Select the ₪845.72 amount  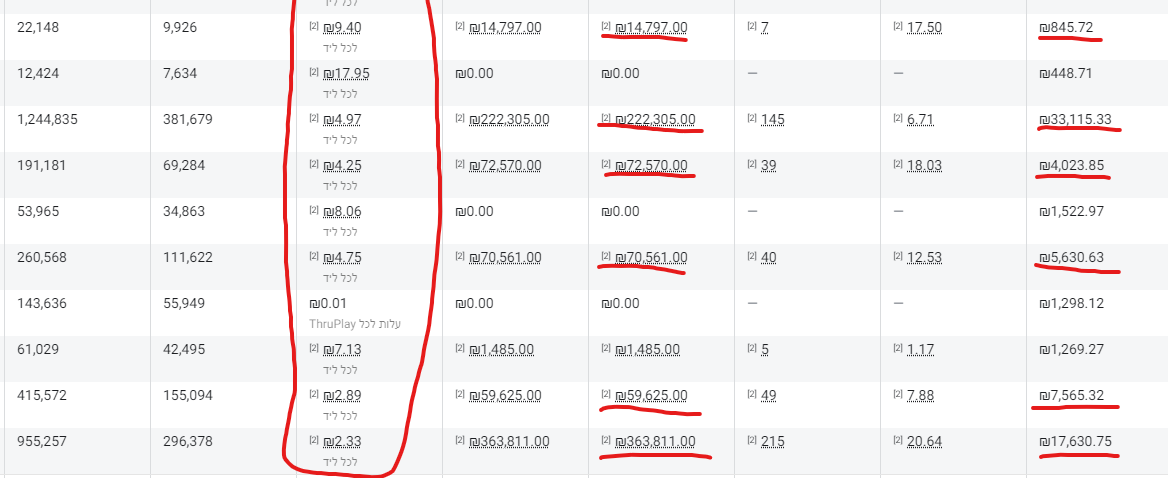(1067, 28)
